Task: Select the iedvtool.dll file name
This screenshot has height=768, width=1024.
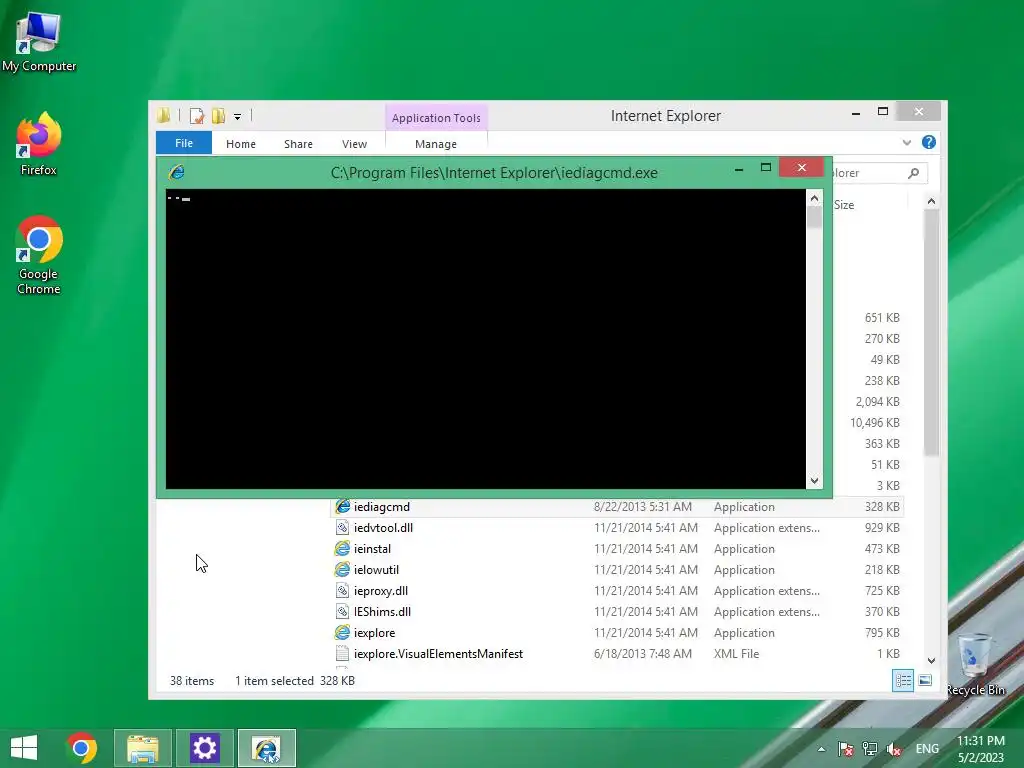Action: pyautogui.click(x=383, y=528)
